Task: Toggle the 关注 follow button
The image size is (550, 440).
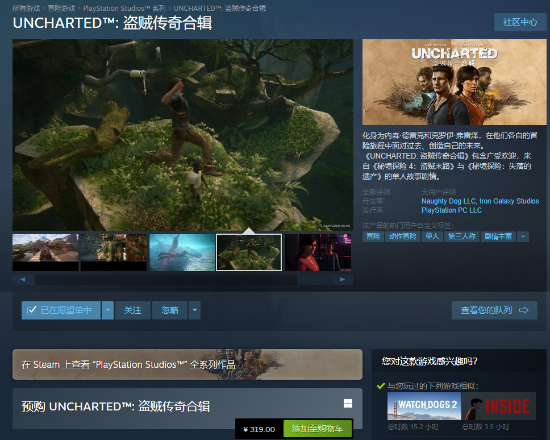Action: [133, 310]
